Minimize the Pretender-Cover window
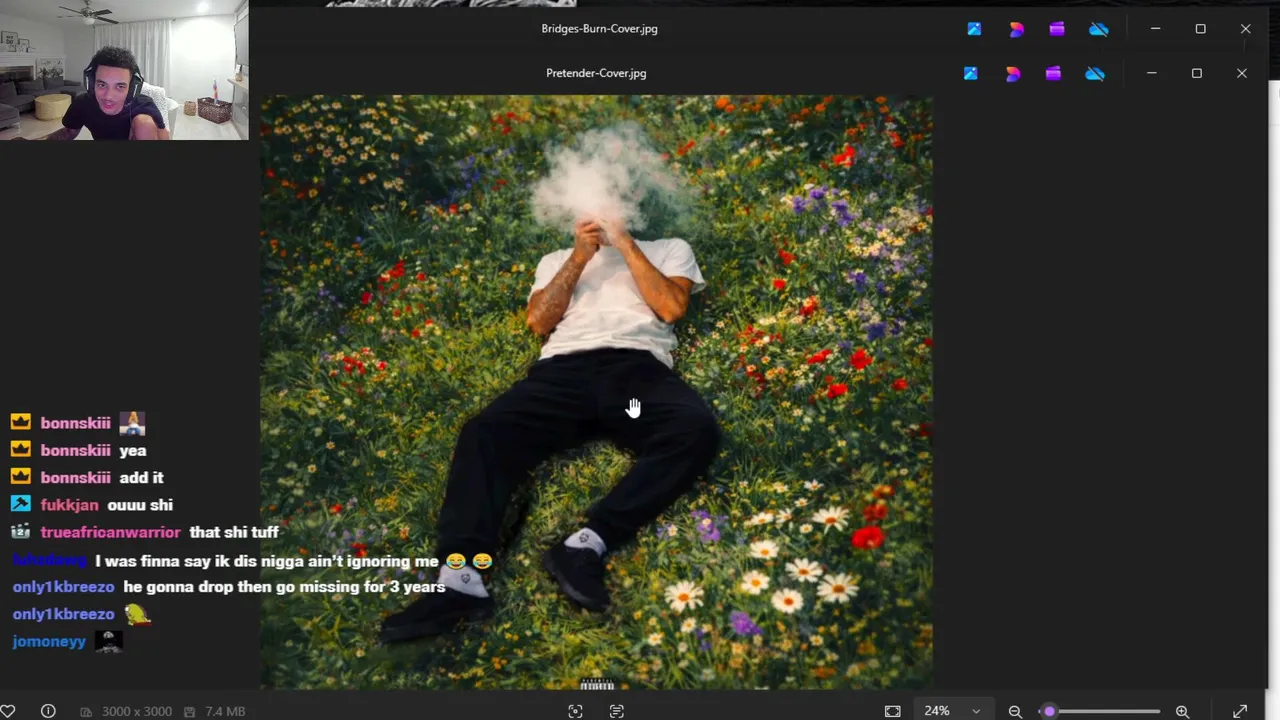Viewport: 1280px width, 720px height. pyautogui.click(x=1151, y=73)
